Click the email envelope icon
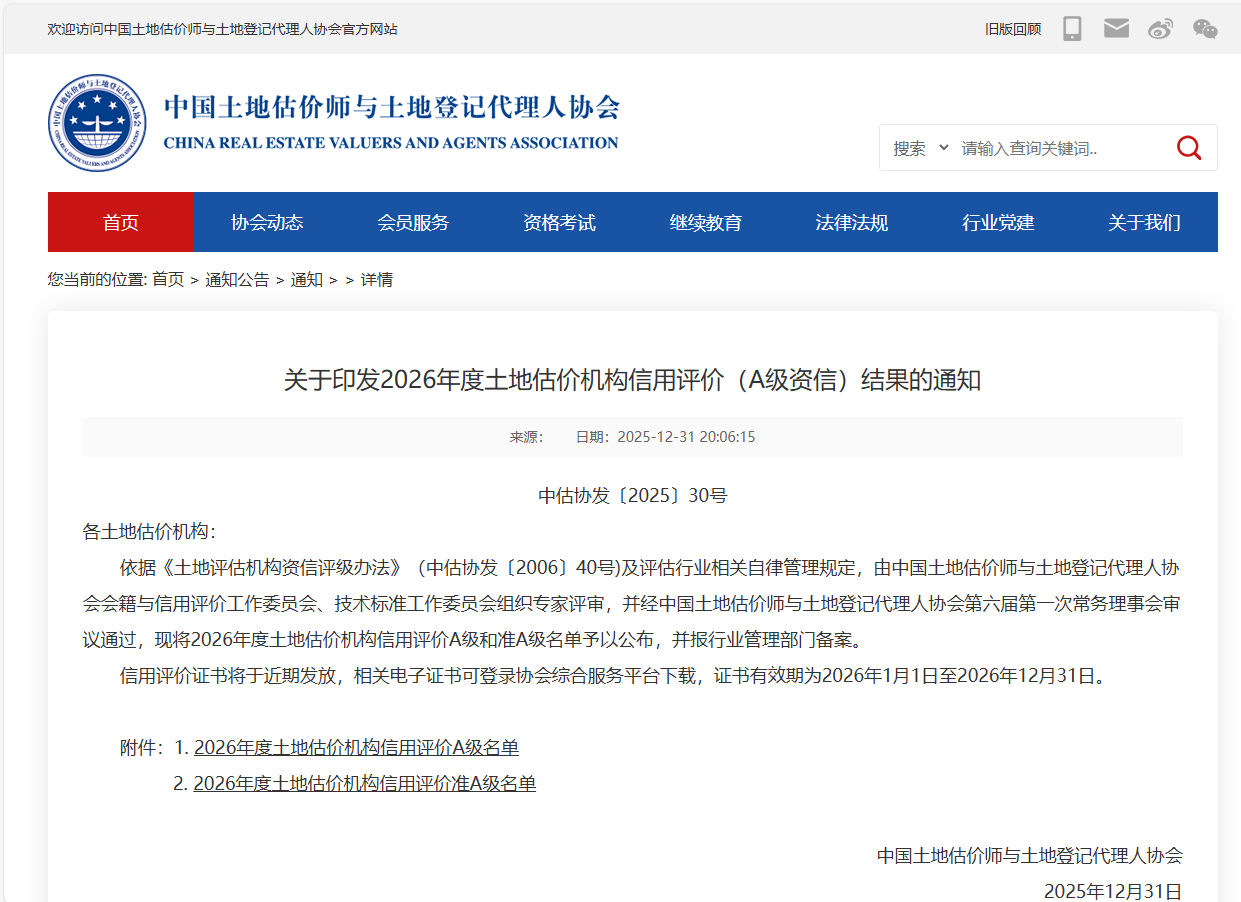 (x=1116, y=28)
